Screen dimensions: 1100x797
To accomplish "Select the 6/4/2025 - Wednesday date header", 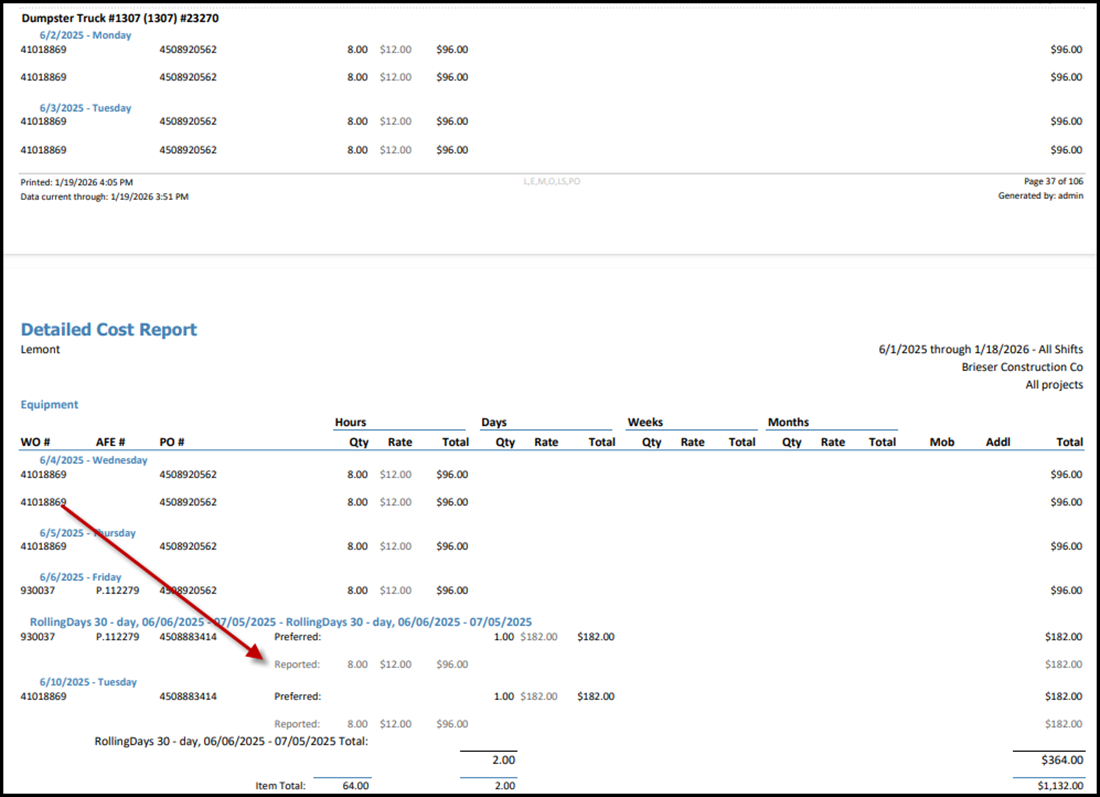I will (x=93, y=461).
